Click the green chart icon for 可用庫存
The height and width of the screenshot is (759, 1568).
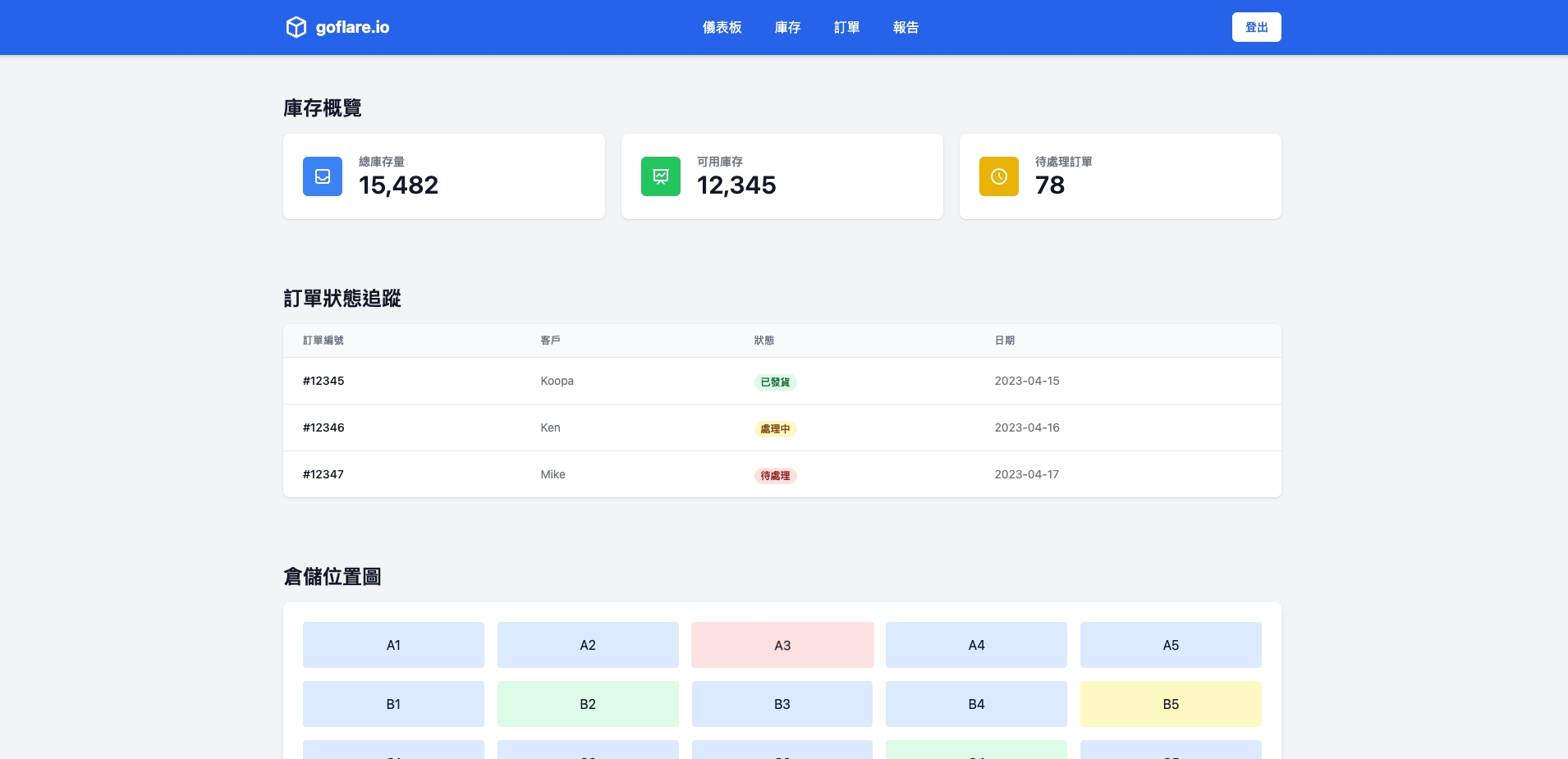tap(661, 176)
